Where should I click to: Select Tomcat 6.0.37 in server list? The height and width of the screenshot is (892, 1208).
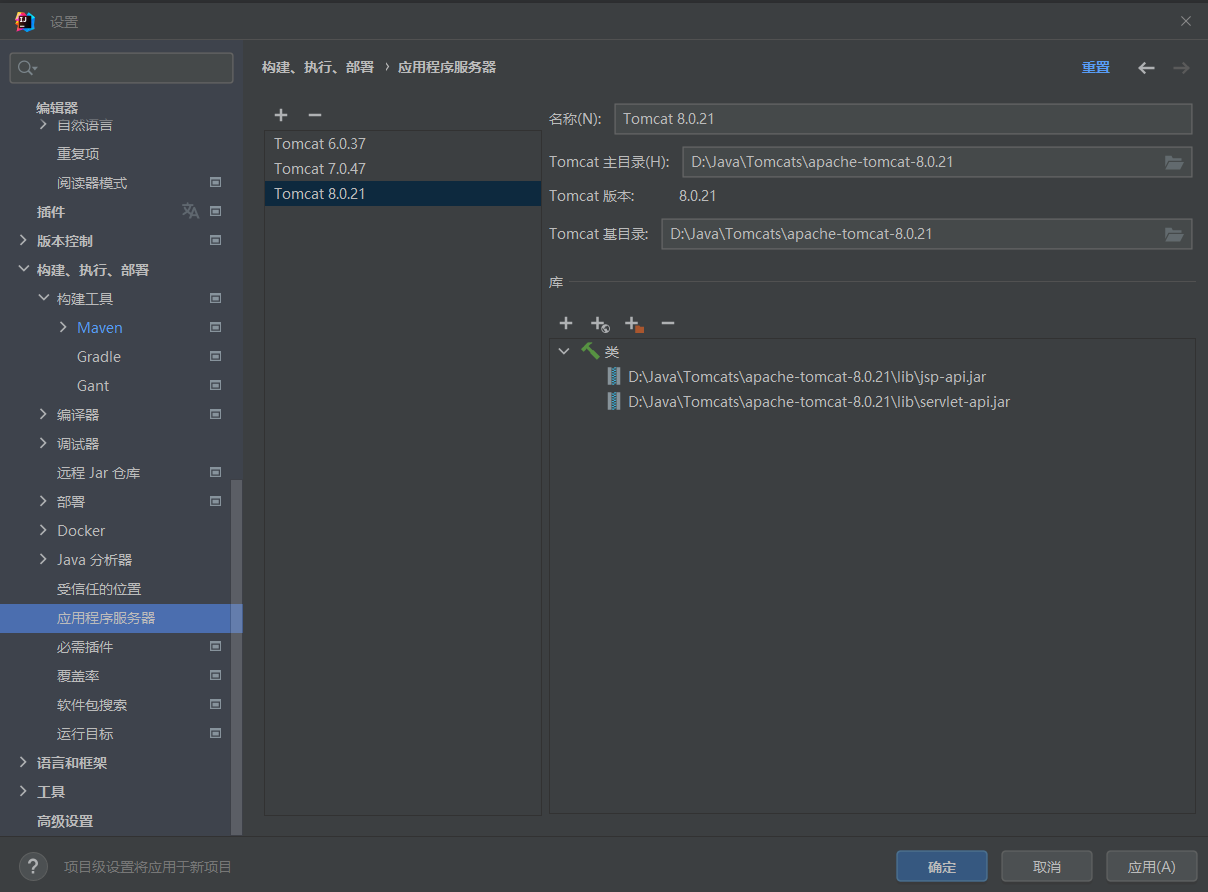pos(403,144)
